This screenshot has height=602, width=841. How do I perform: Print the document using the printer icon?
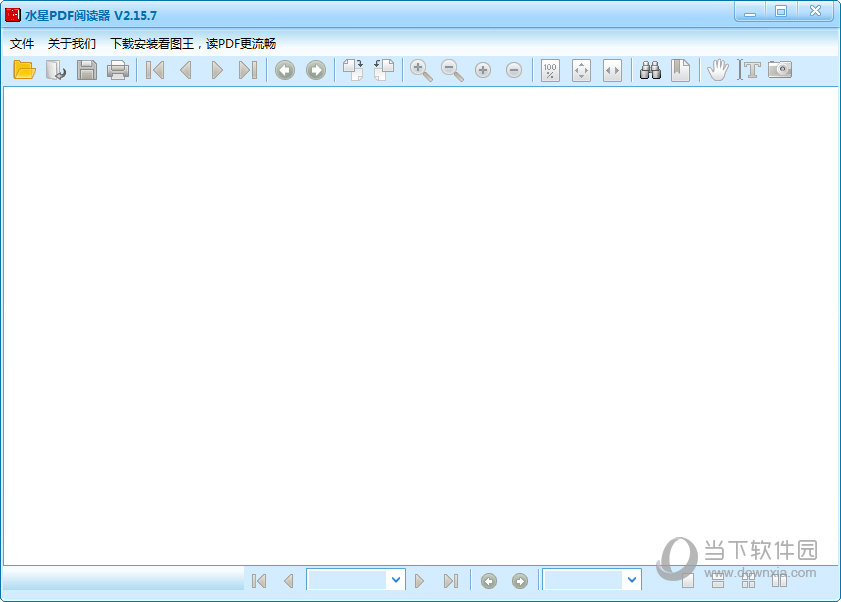[118, 70]
